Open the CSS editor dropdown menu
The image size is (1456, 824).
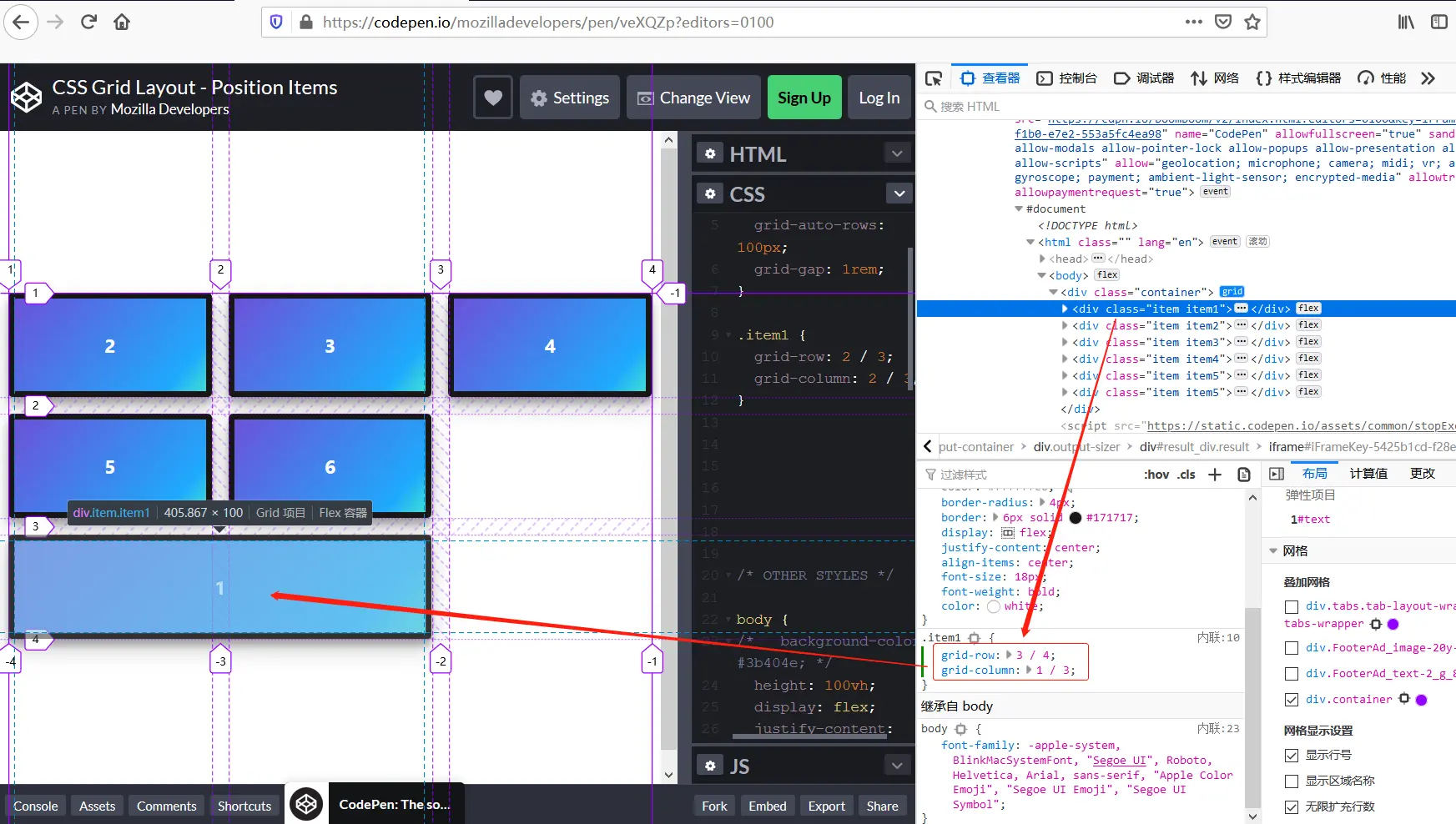tap(899, 193)
